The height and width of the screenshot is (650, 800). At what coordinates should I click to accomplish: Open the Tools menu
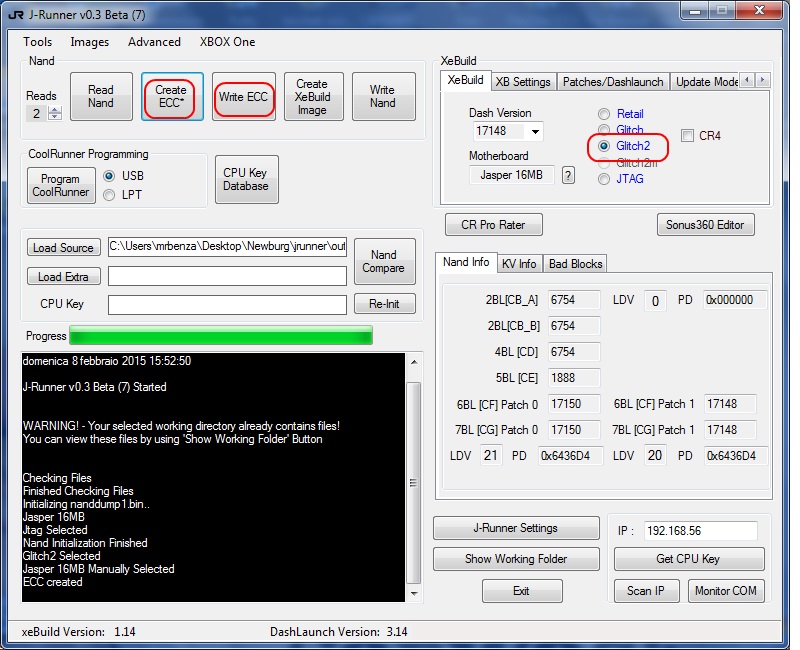[x=37, y=42]
